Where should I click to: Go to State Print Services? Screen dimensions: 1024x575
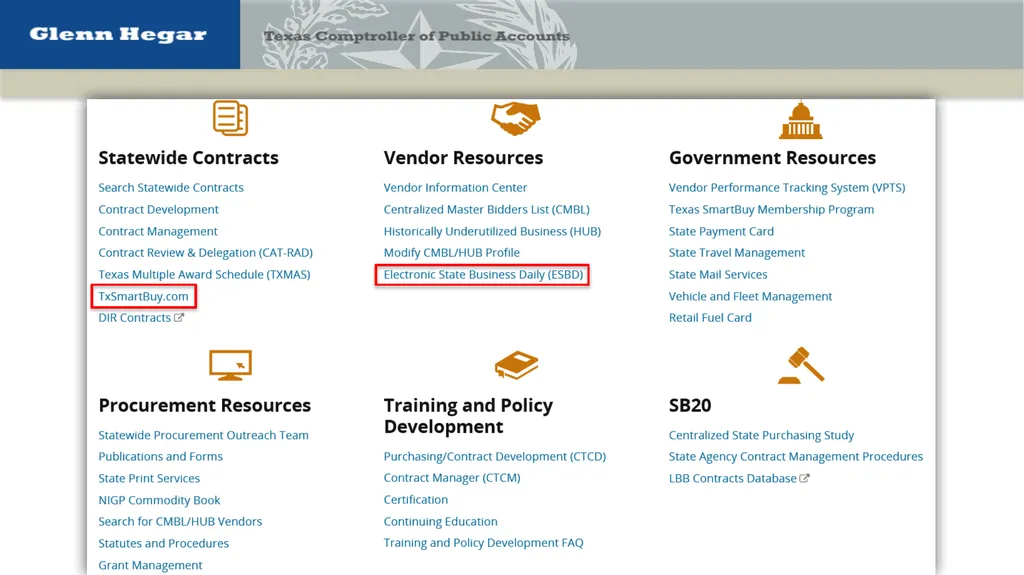click(150, 478)
